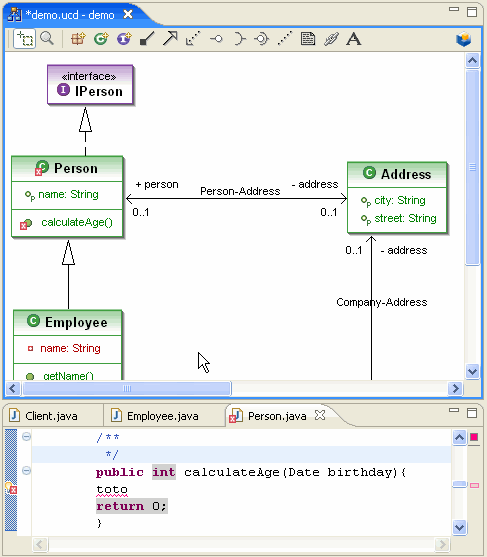Select the new package tool
The width and height of the screenshot is (487, 557).
[78, 38]
